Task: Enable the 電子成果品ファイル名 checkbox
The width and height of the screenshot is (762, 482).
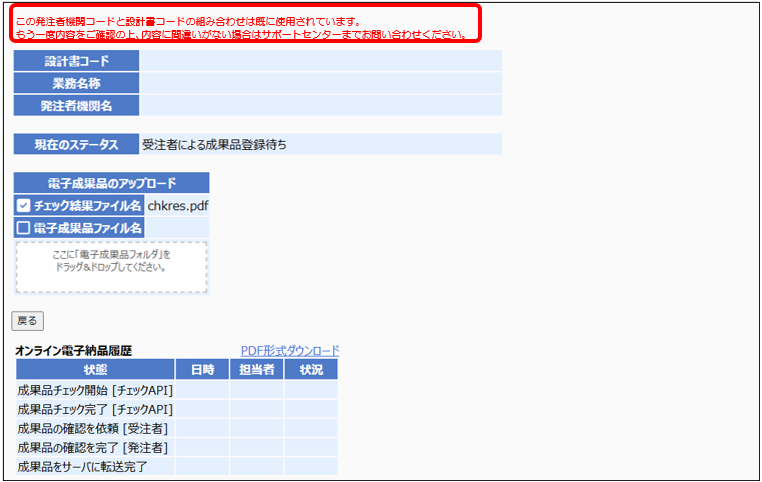Action: click(x=24, y=228)
